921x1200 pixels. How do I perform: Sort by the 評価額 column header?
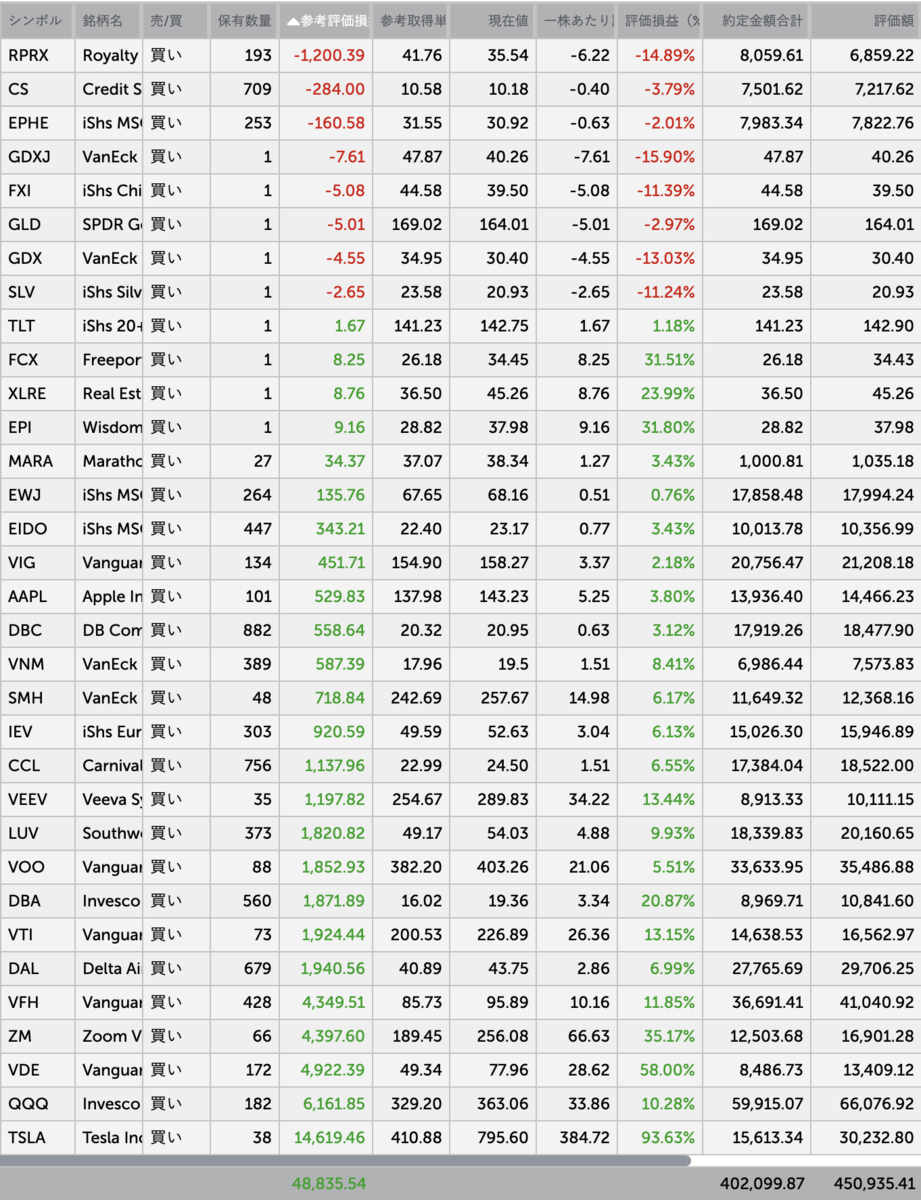866,21
